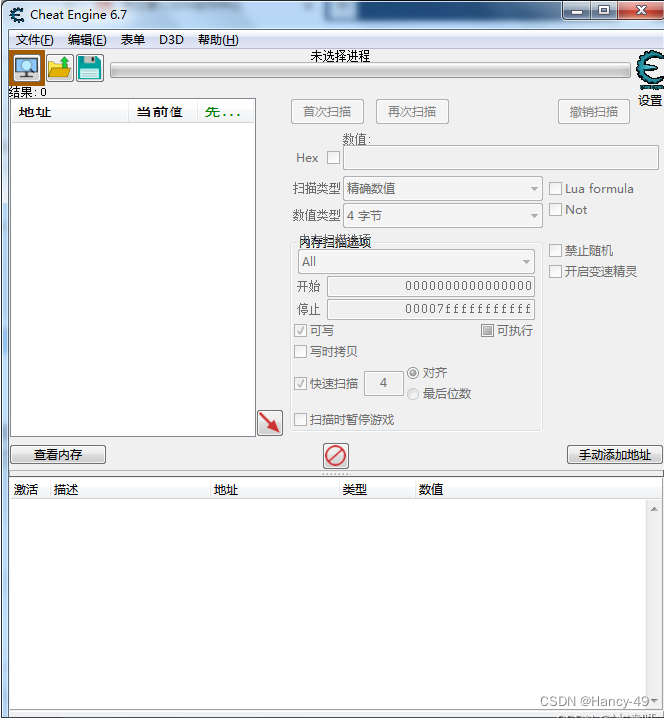The image size is (664, 718).
Task: Click the panel splitter grip dots
Action: (x=336, y=473)
